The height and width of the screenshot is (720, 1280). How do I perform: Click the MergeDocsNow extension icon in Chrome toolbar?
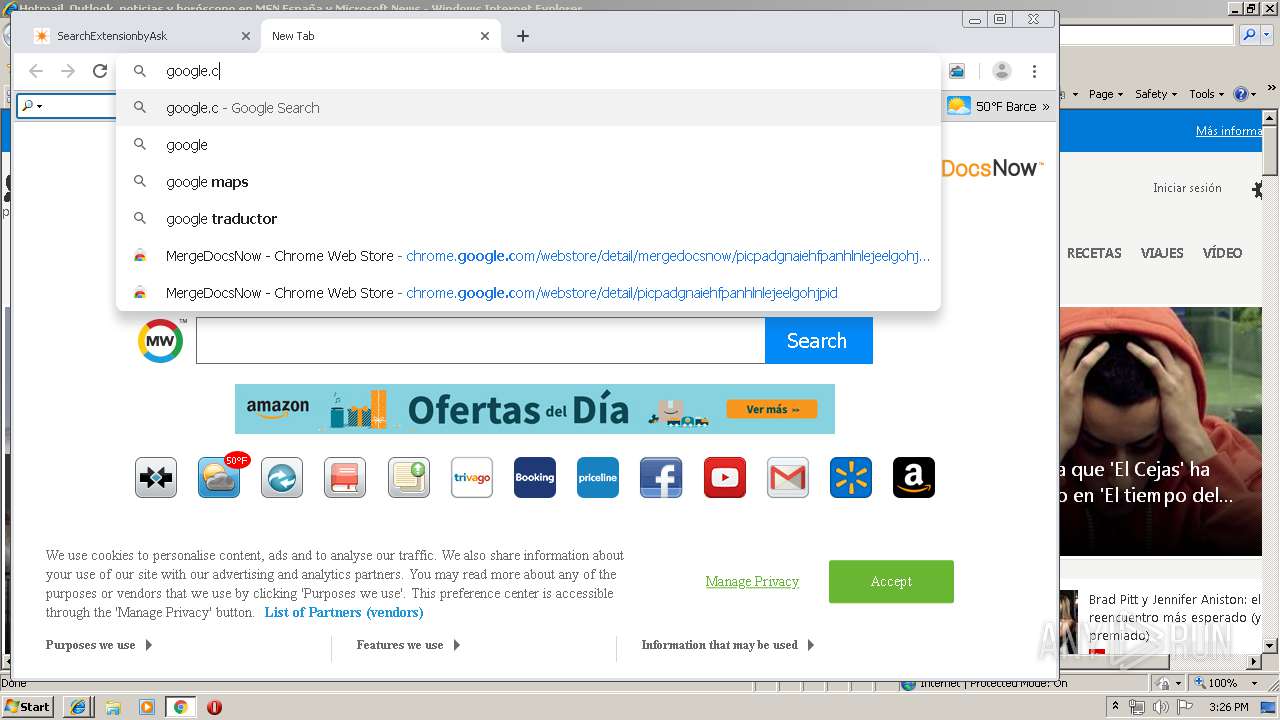(x=957, y=71)
